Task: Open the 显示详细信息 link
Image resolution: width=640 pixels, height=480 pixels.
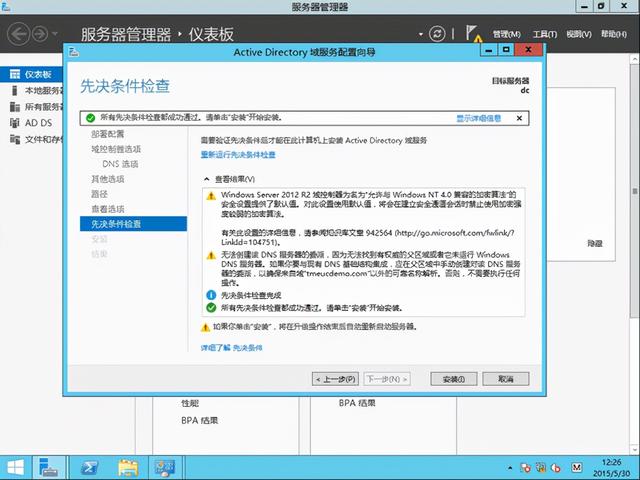Action: click(478, 118)
